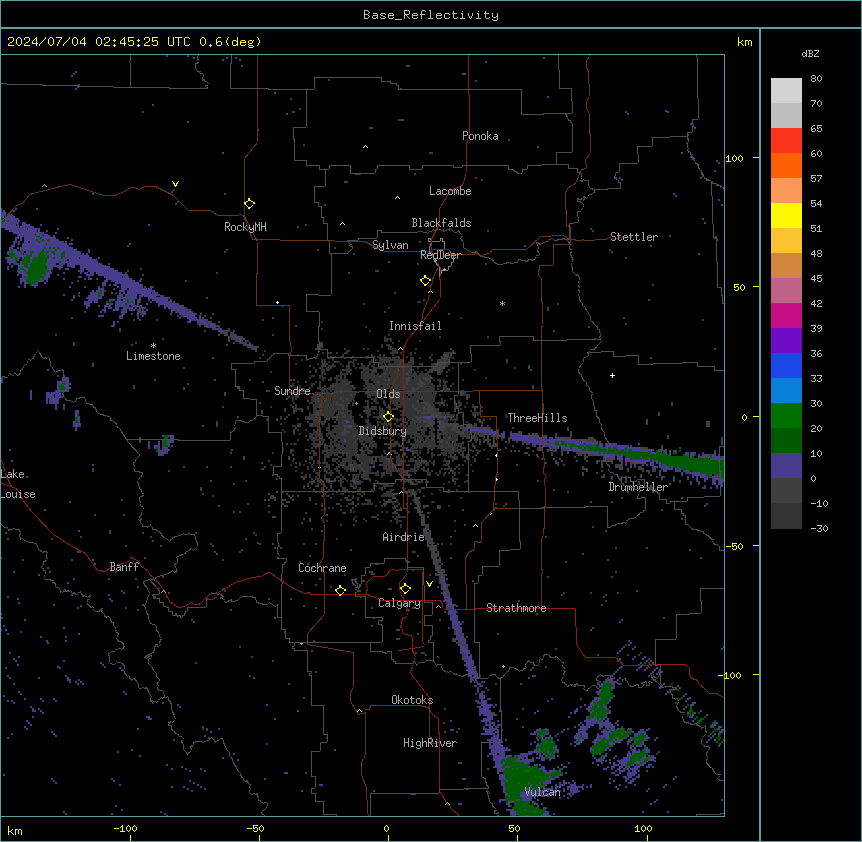This screenshot has height=842, width=862.
Task: Select the red 65-60 dBZ legend swatch
Action: click(x=786, y=141)
